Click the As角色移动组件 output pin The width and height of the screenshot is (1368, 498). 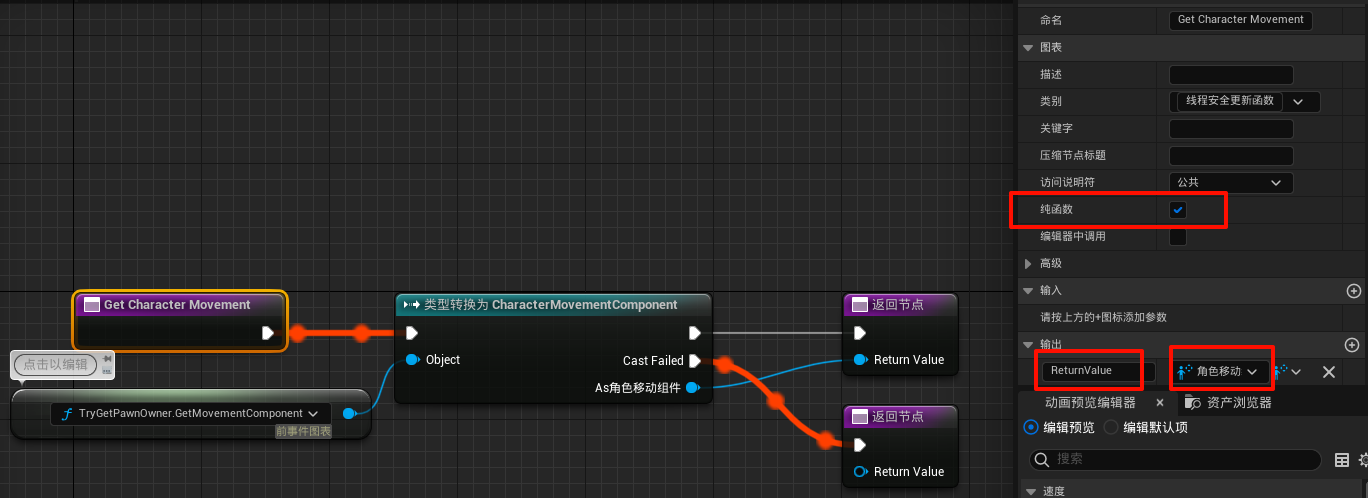(692, 388)
